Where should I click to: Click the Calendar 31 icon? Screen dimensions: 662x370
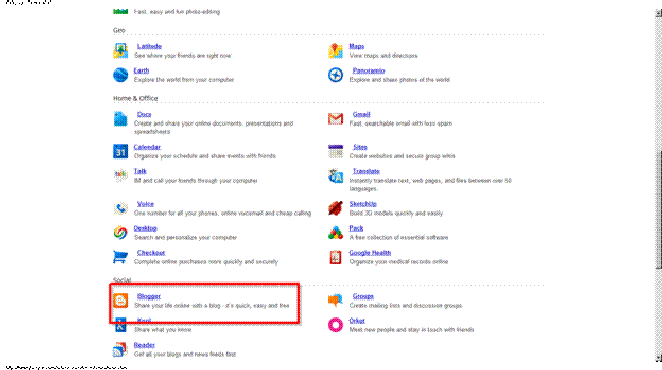click(x=120, y=152)
